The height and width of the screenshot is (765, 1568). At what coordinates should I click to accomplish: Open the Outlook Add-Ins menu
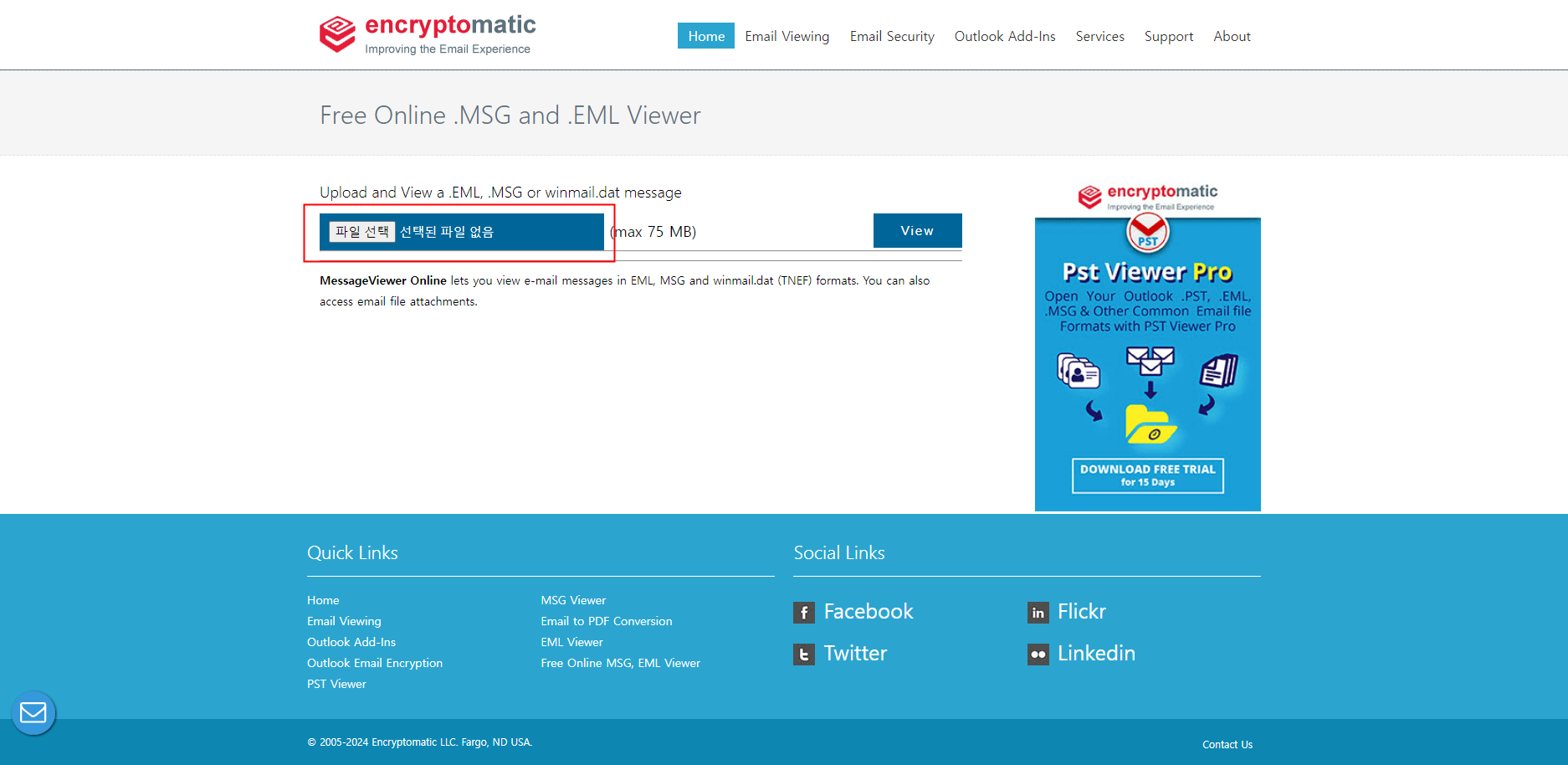point(1005,36)
